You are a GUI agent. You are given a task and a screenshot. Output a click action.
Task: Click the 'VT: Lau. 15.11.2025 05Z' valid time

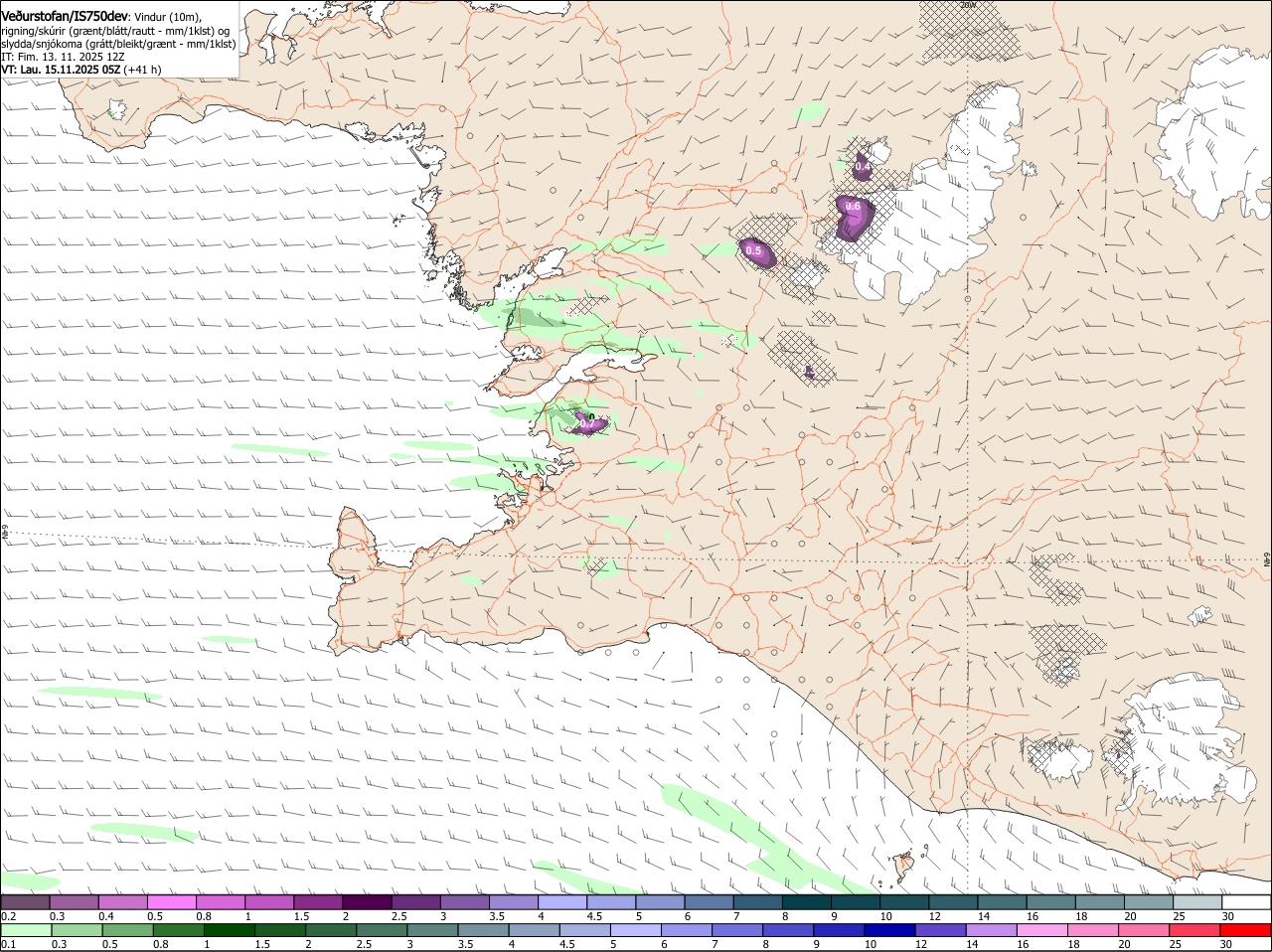[61, 70]
